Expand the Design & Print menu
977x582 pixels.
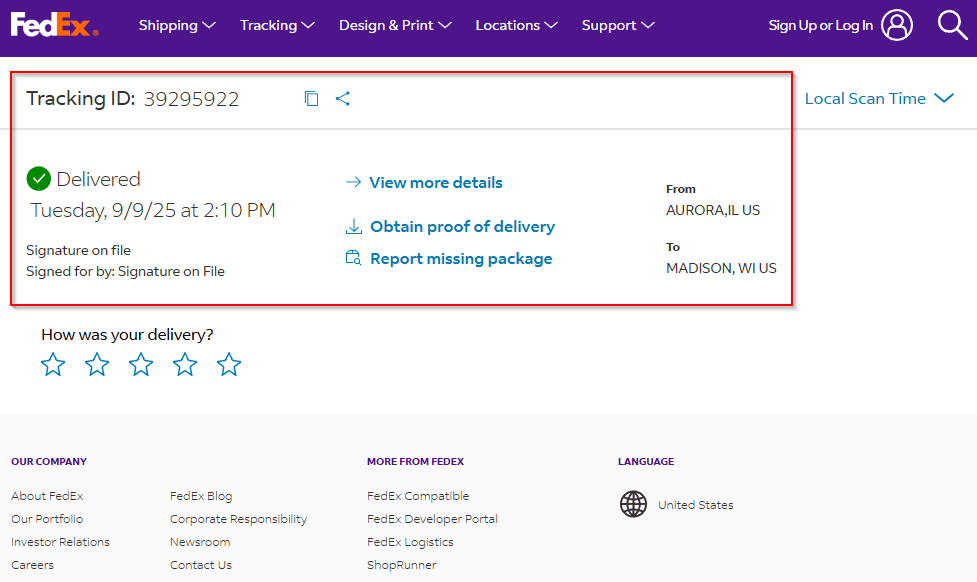pyautogui.click(x=395, y=26)
